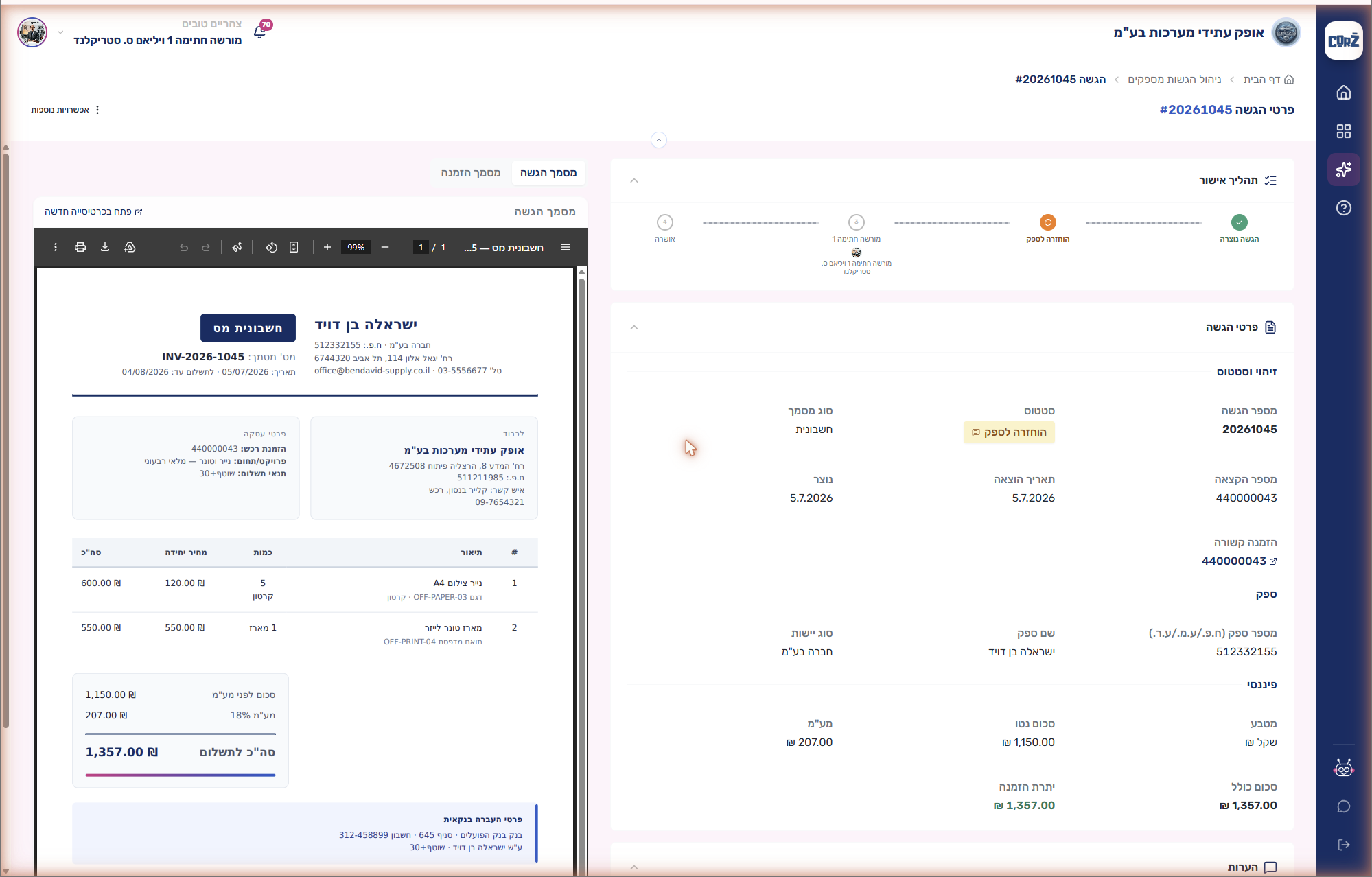1372x877 pixels.
Task: Open the notifications bell with 70 badge
Action: (260, 32)
